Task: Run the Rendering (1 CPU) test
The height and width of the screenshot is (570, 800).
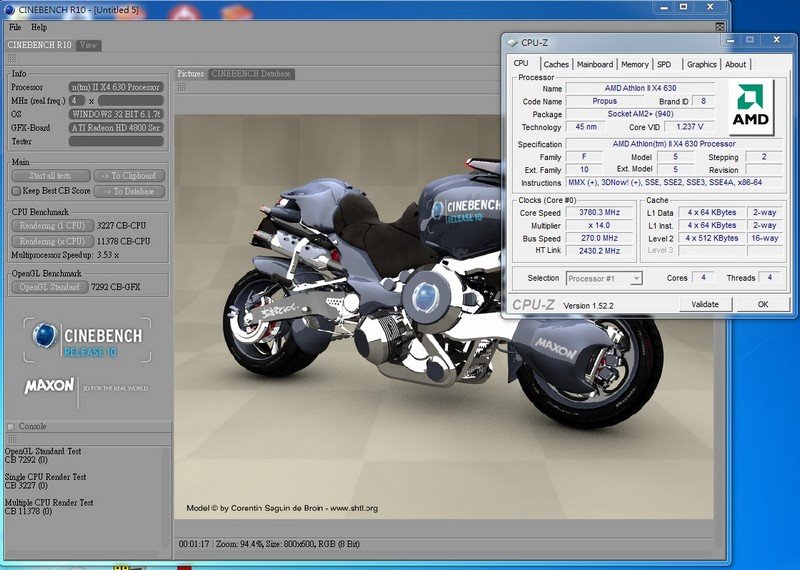Action: pos(53,226)
